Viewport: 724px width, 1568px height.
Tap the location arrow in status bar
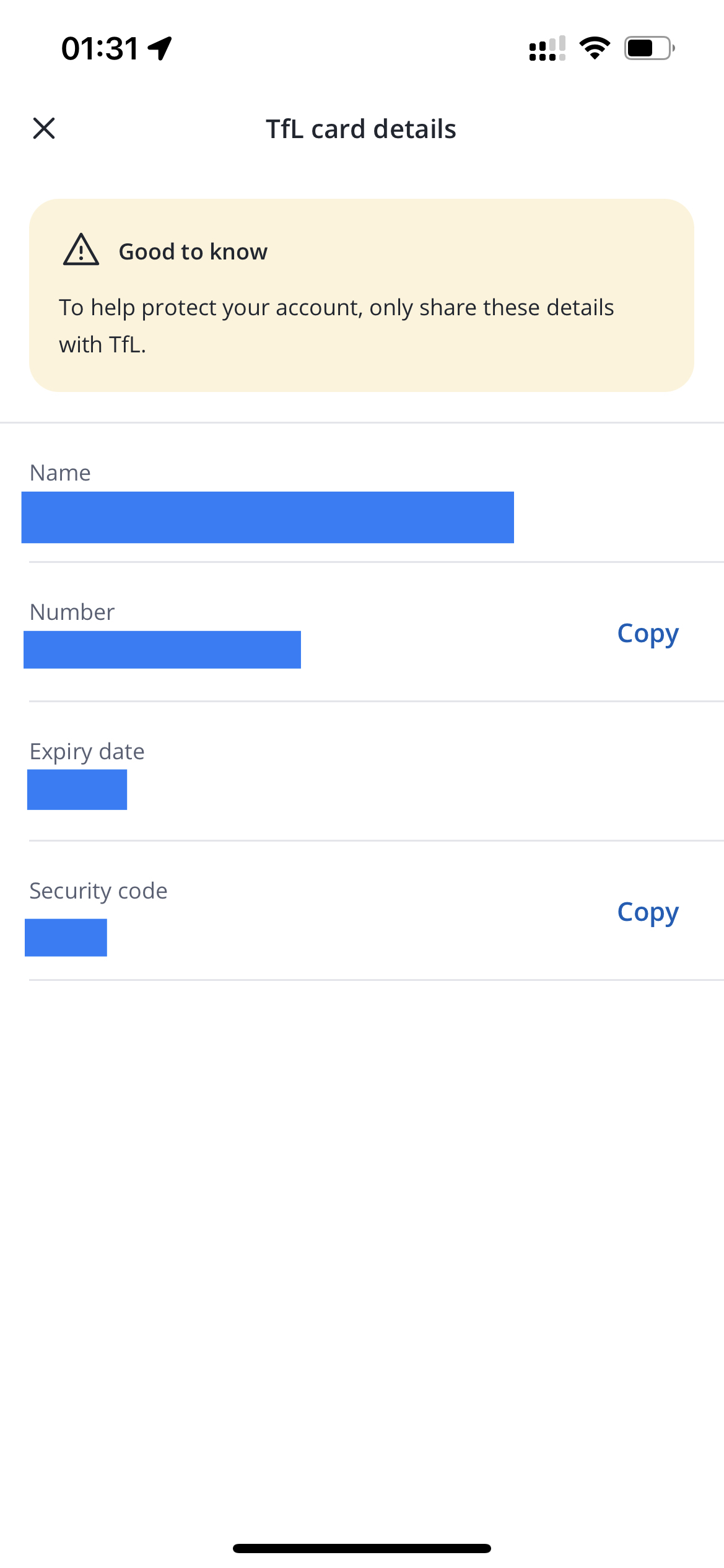point(160,48)
